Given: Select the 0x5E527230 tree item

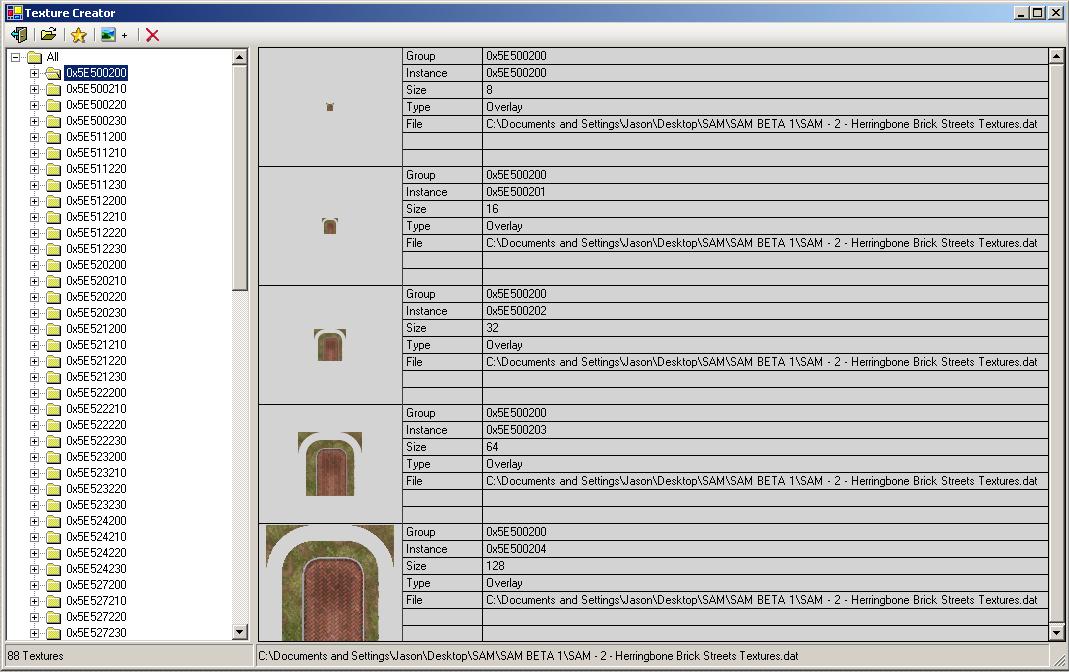Looking at the screenshot, I should click(96, 633).
